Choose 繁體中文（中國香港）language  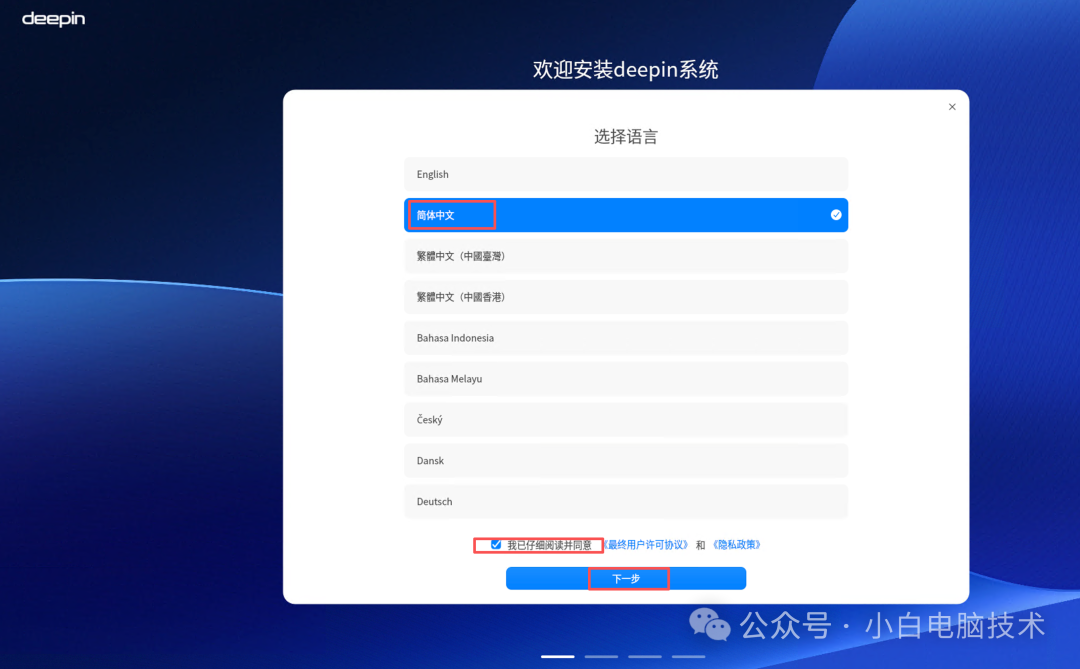(x=626, y=296)
